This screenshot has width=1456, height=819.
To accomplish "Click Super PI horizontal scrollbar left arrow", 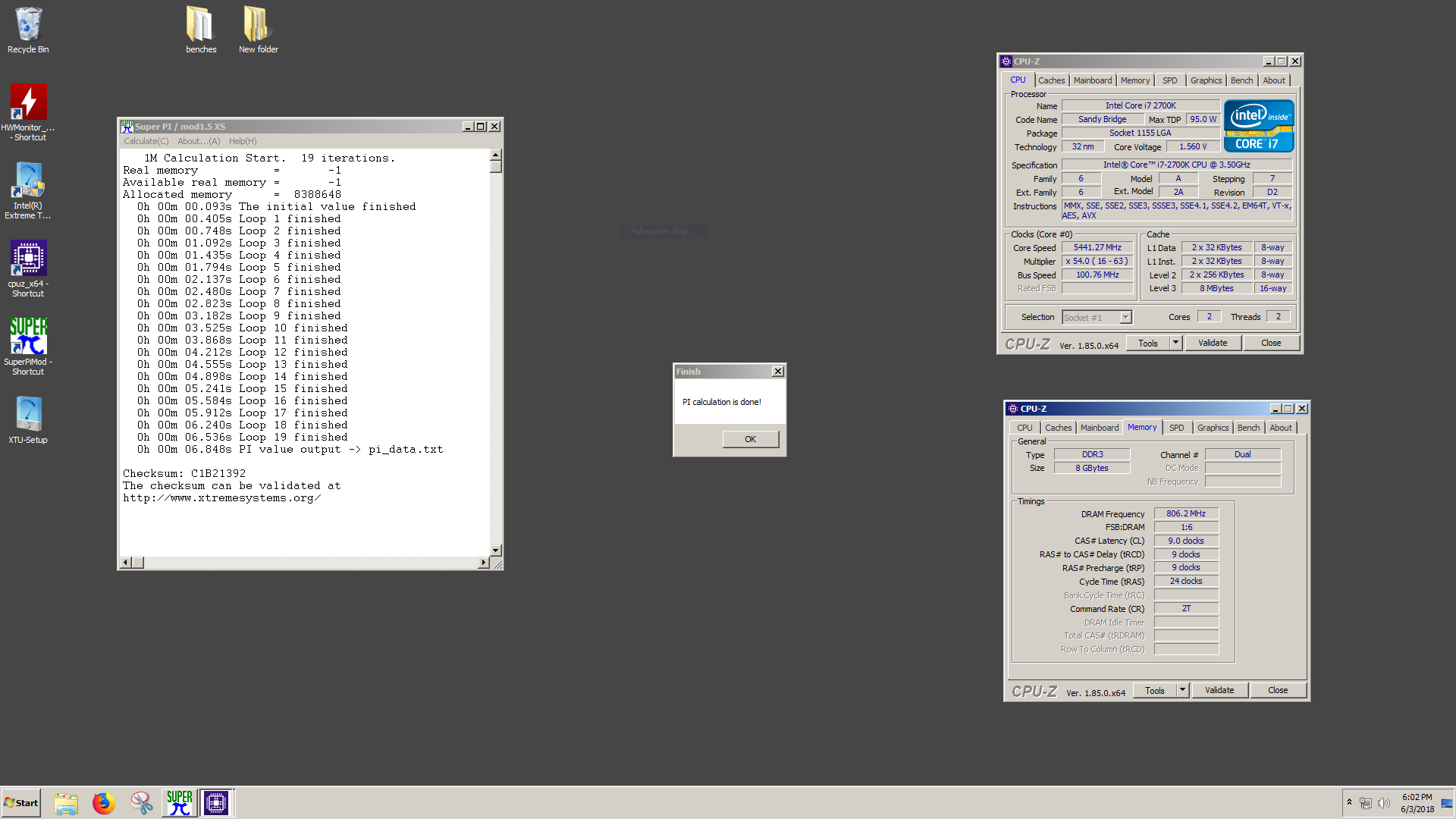I will [x=126, y=563].
